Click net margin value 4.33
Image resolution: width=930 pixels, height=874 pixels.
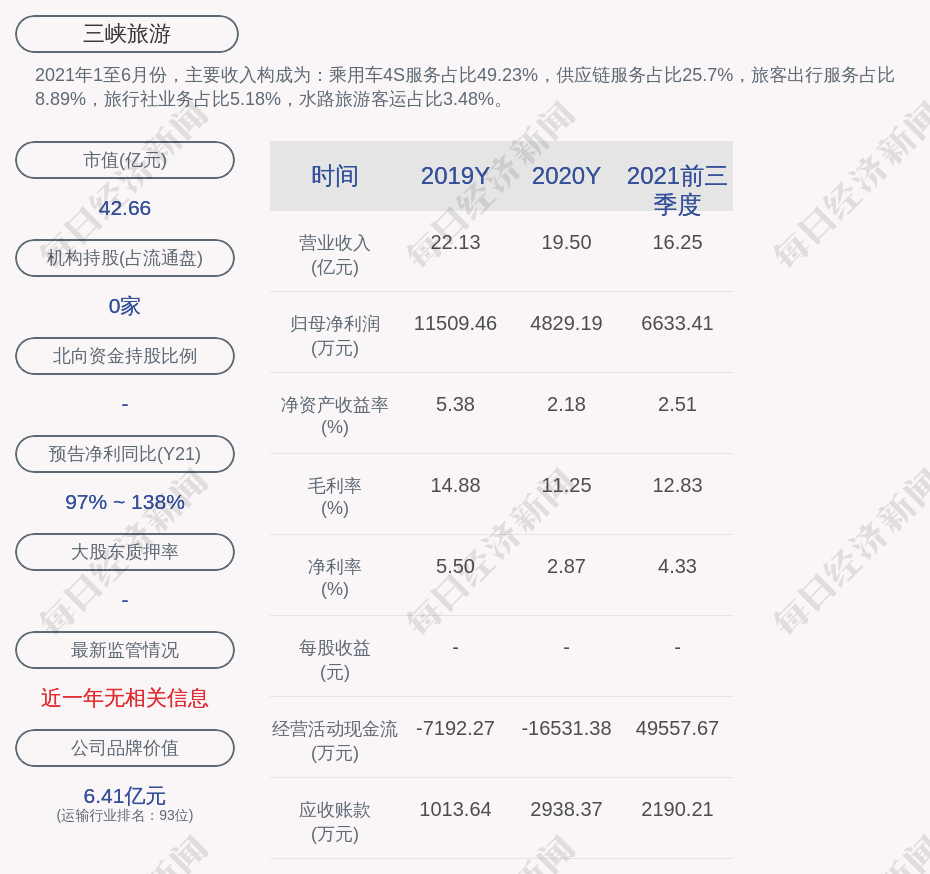click(677, 566)
